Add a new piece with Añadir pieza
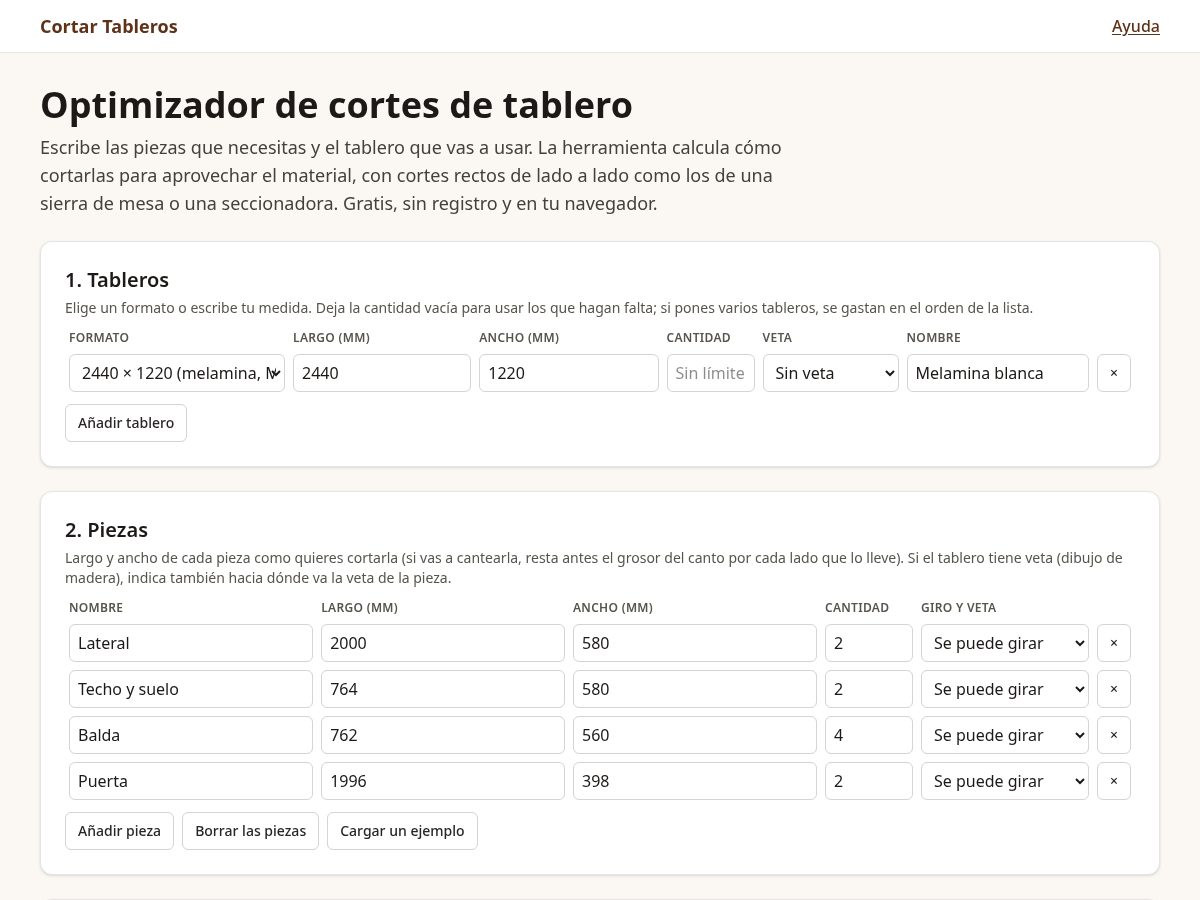The image size is (1200, 900). point(119,831)
